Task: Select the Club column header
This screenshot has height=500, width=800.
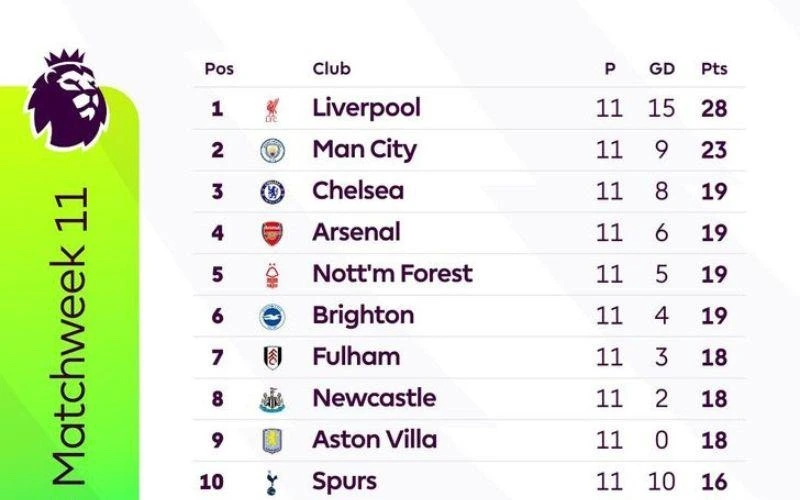Action: pyautogui.click(x=332, y=68)
